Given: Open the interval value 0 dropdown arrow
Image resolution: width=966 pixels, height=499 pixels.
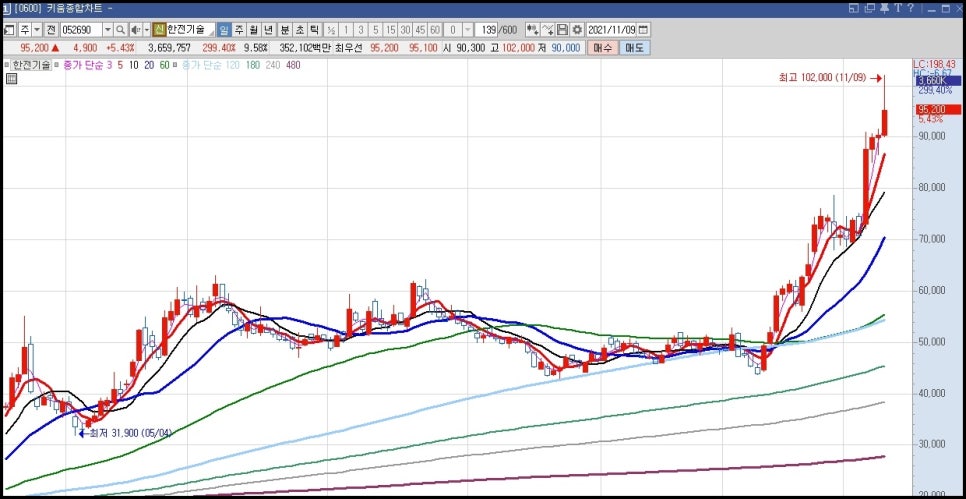Looking at the screenshot, I should 468,30.
